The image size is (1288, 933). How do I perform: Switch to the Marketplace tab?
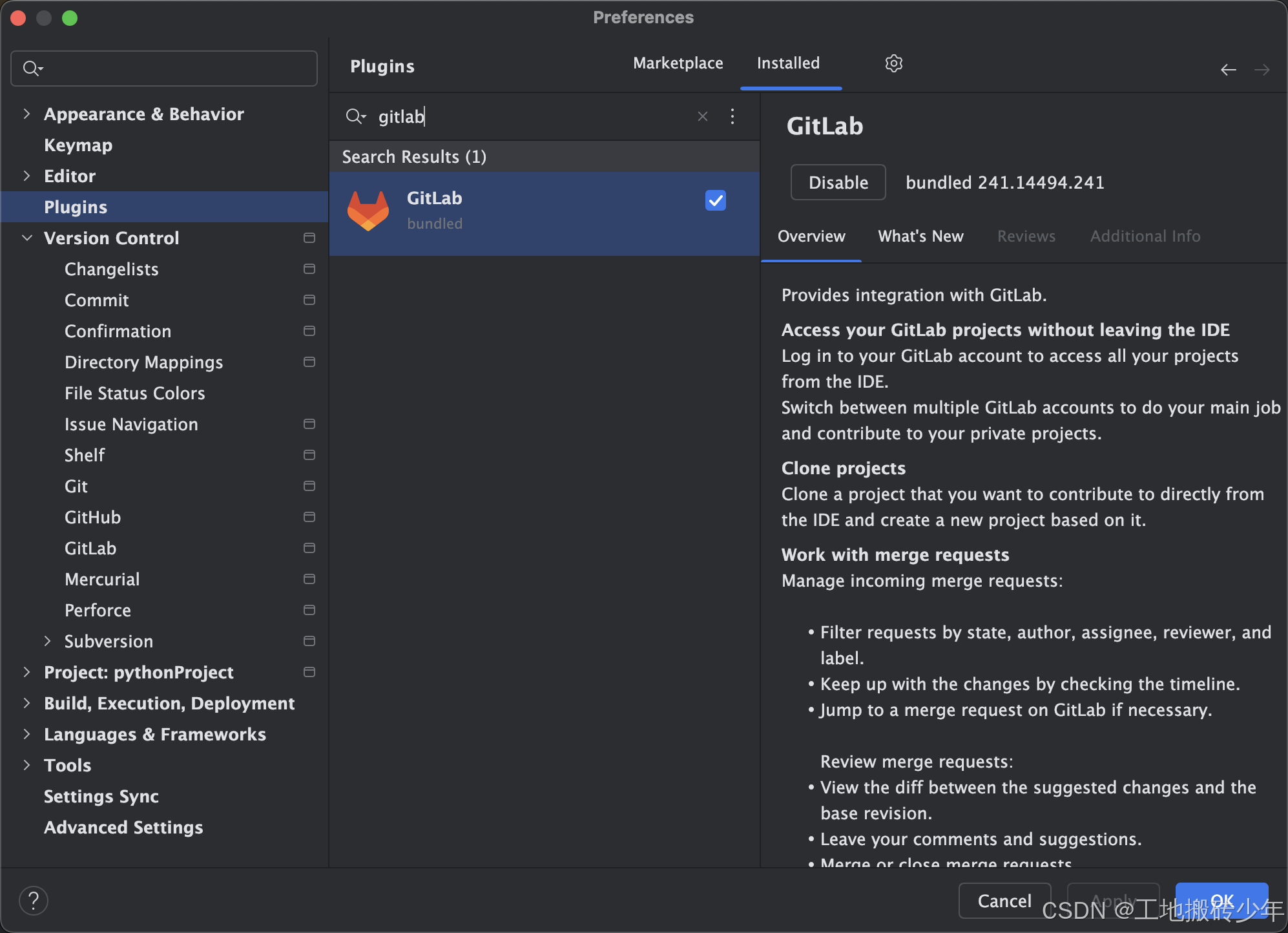(678, 63)
